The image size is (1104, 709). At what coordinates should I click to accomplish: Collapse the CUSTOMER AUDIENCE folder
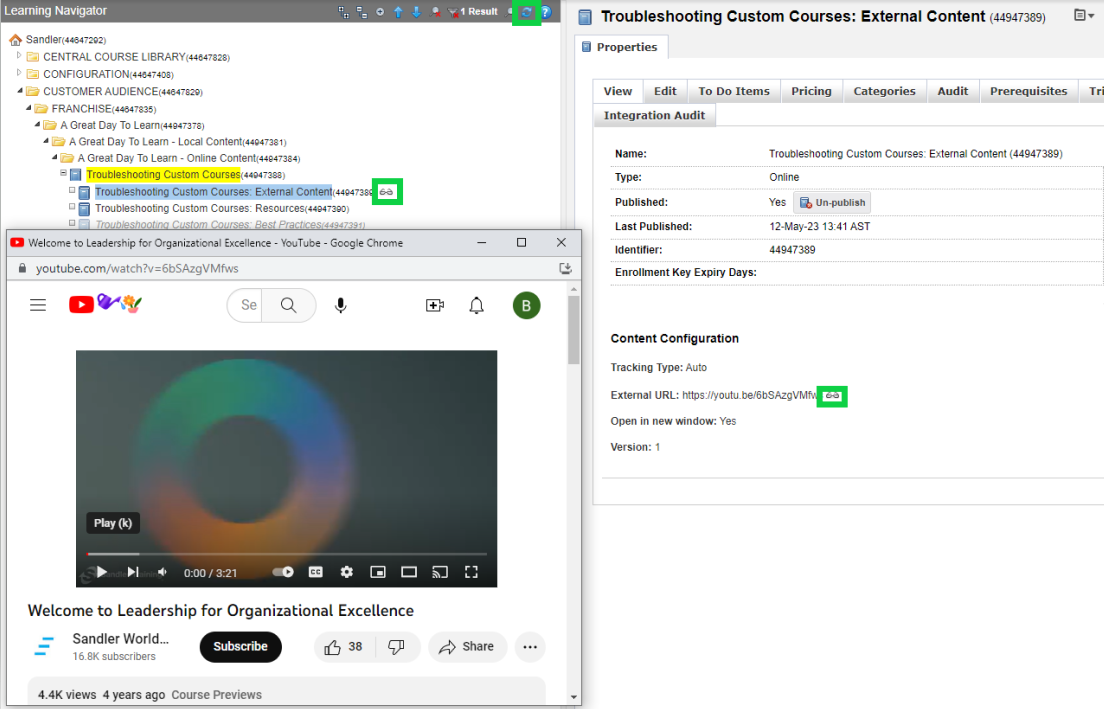[19, 91]
